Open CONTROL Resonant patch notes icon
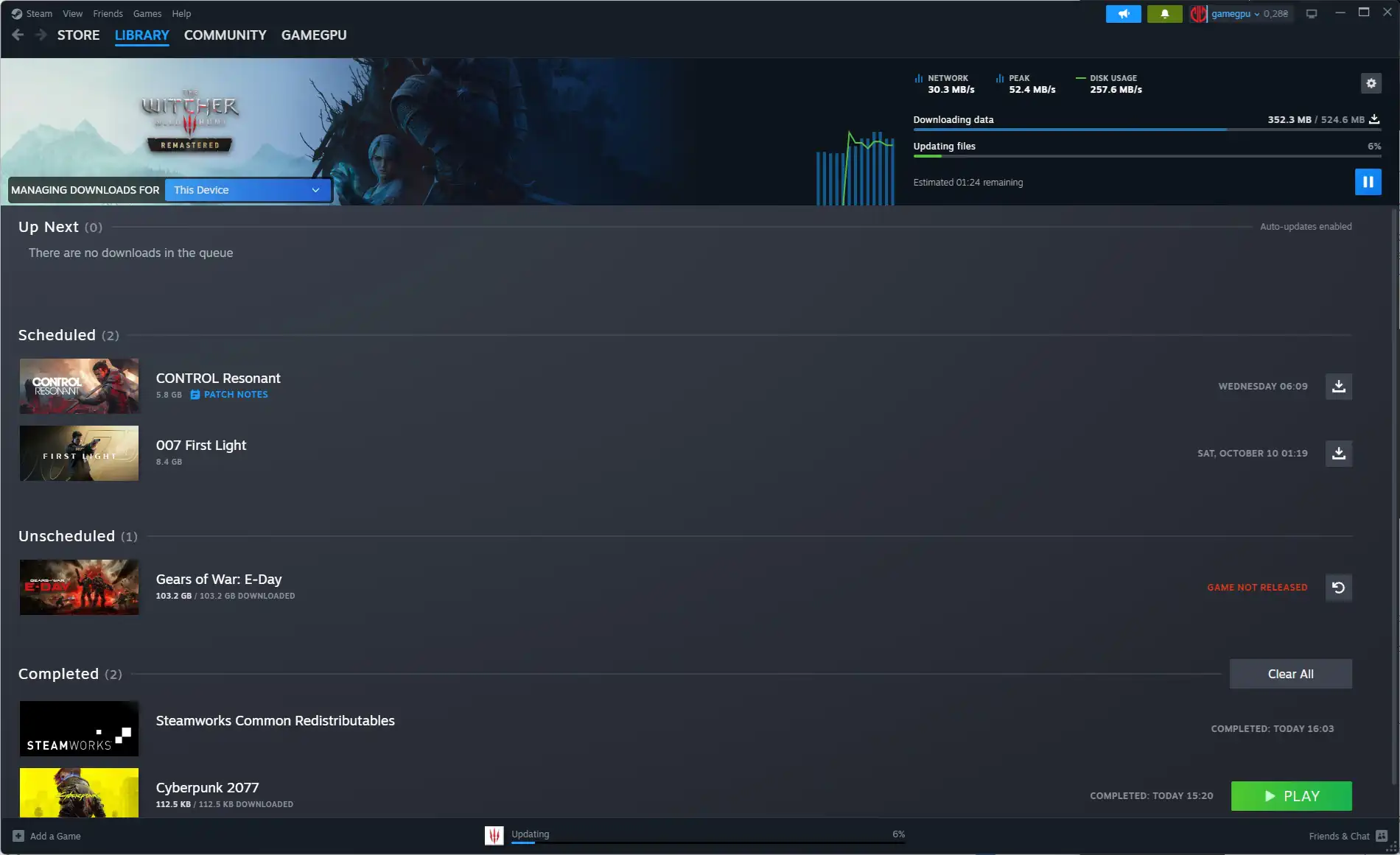 [x=195, y=395]
